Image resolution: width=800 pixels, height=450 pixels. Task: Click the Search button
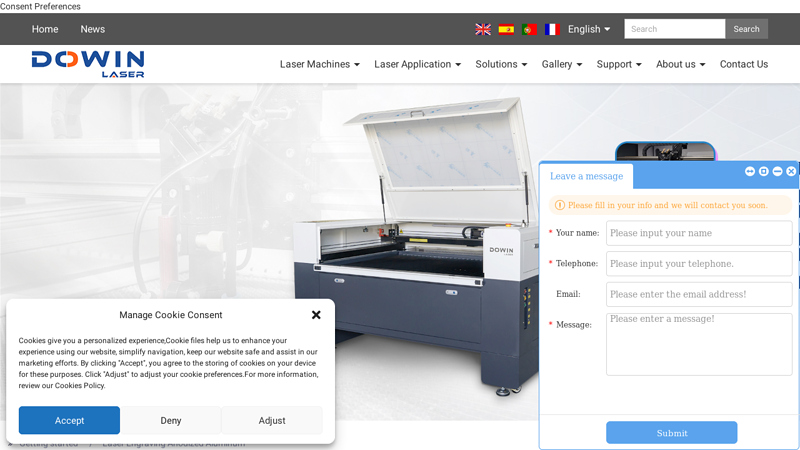tap(746, 29)
